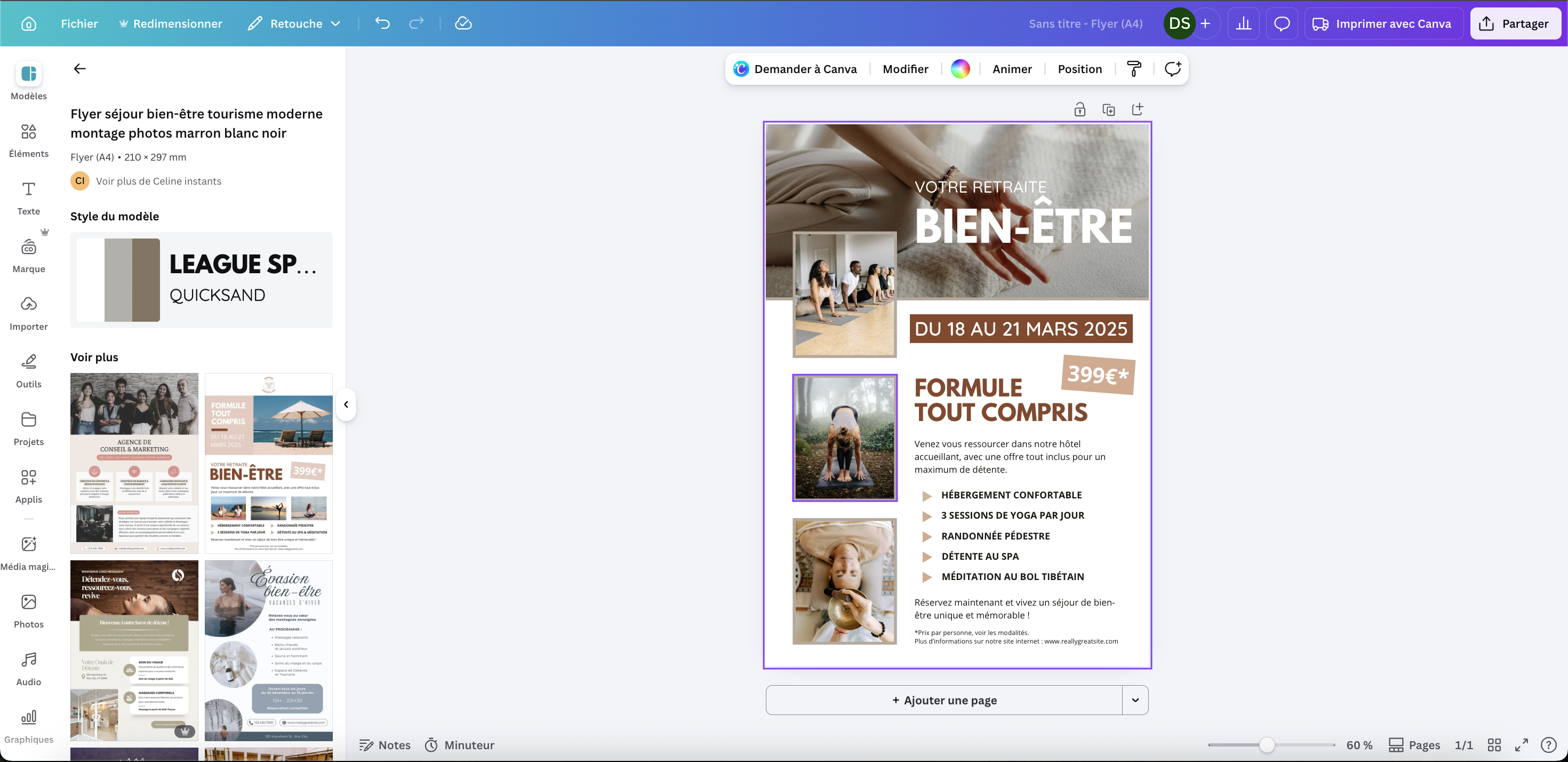Open dropdown arrow beside Ajouter une page
Viewport: 1568px width, 762px height.
pyautogui.click(x=1135, y=700)
